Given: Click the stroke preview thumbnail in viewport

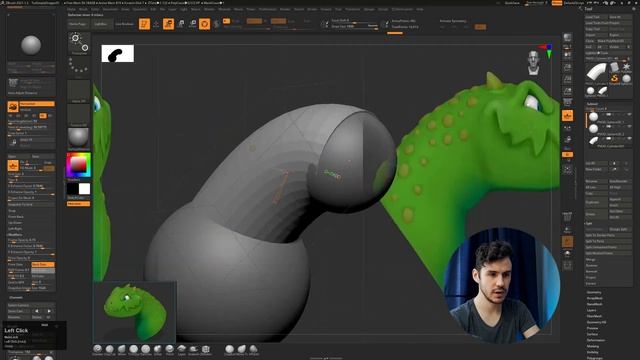Looking at the screenshot, I should pyautogui.click(x=118, y=53).
